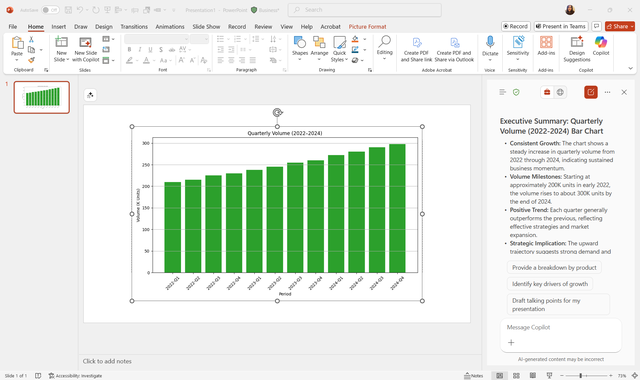The height and width of the screenshot is (380, 640).
Task: Click the Copilot web globe icon
Action: tap(560, 92)
